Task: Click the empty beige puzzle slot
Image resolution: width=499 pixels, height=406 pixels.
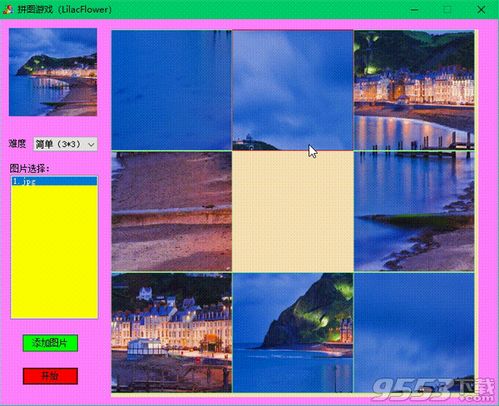Action: (x=293, y=211)
